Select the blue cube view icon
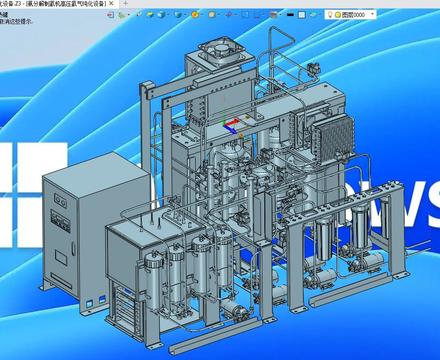440x360 pixels. point(161,14)
